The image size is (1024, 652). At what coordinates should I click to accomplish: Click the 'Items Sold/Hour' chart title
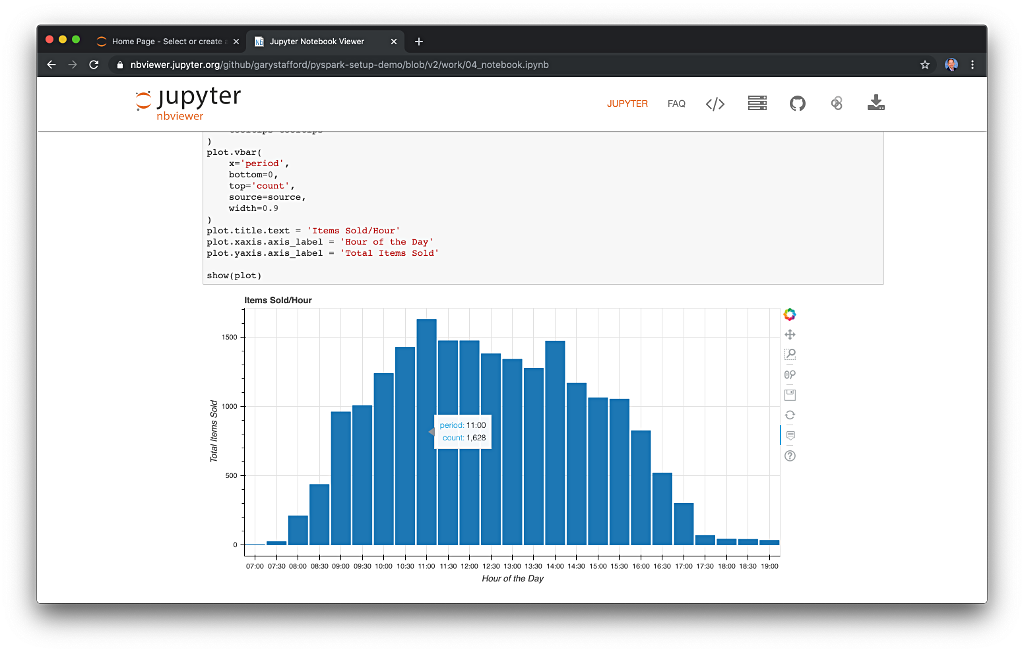pyautogui.click(x=278, y=300)
